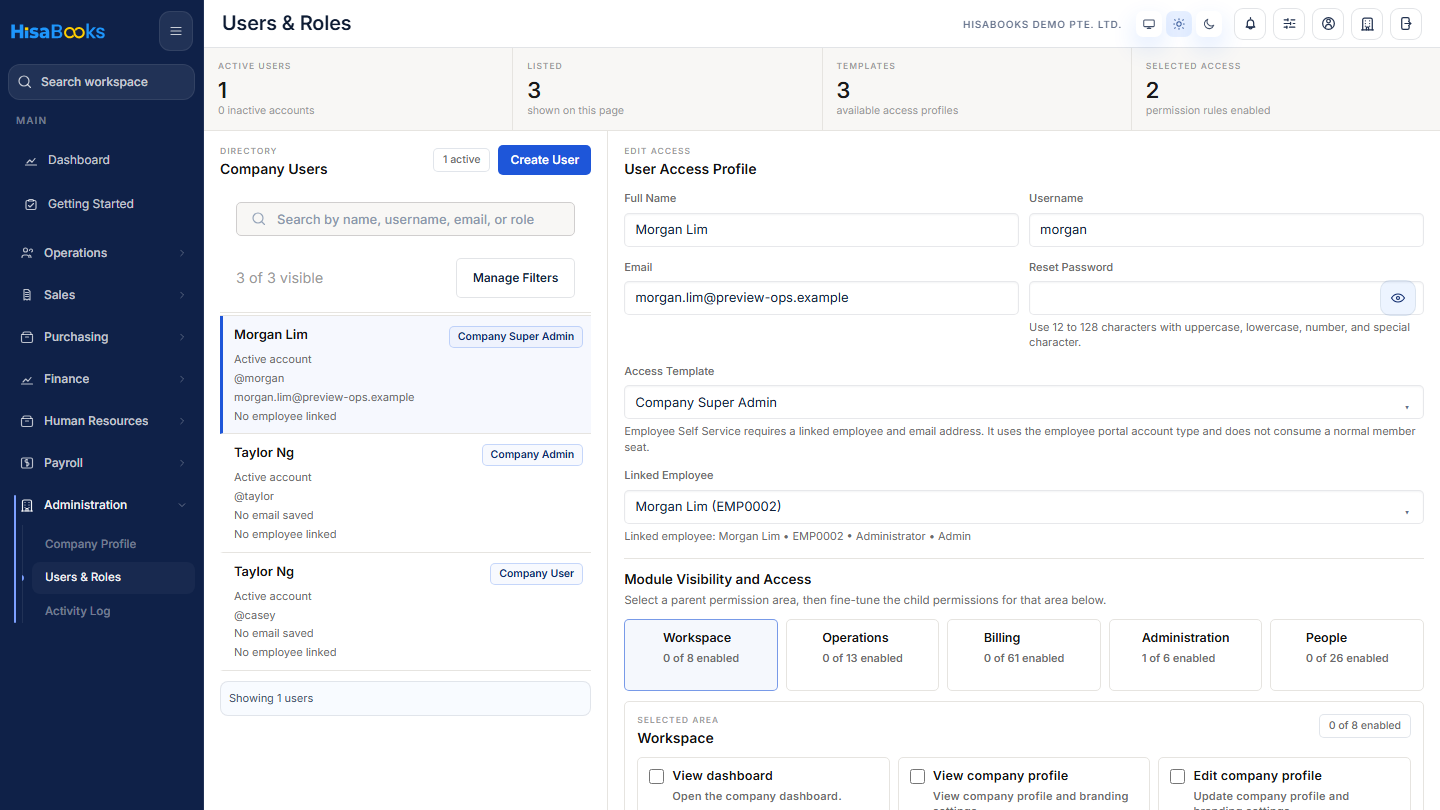Viewport: 1440px width, 810px height.
Task: Click the Username field containing morgan
Action: (1226, 230)
